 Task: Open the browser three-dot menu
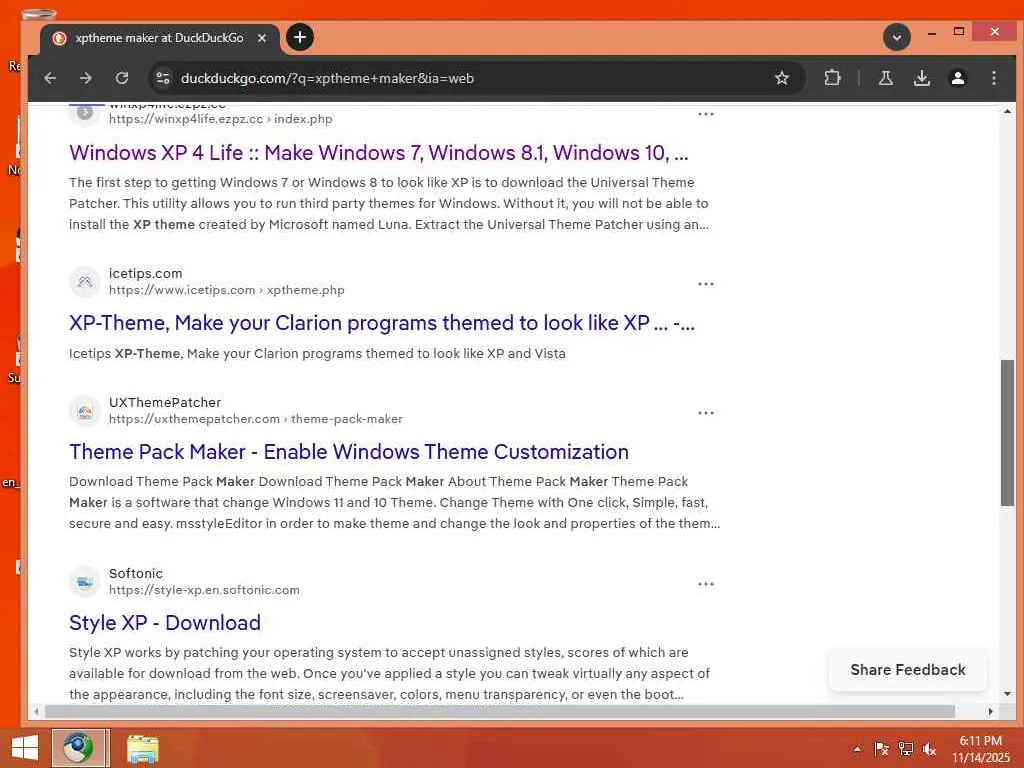pos(993,78)
